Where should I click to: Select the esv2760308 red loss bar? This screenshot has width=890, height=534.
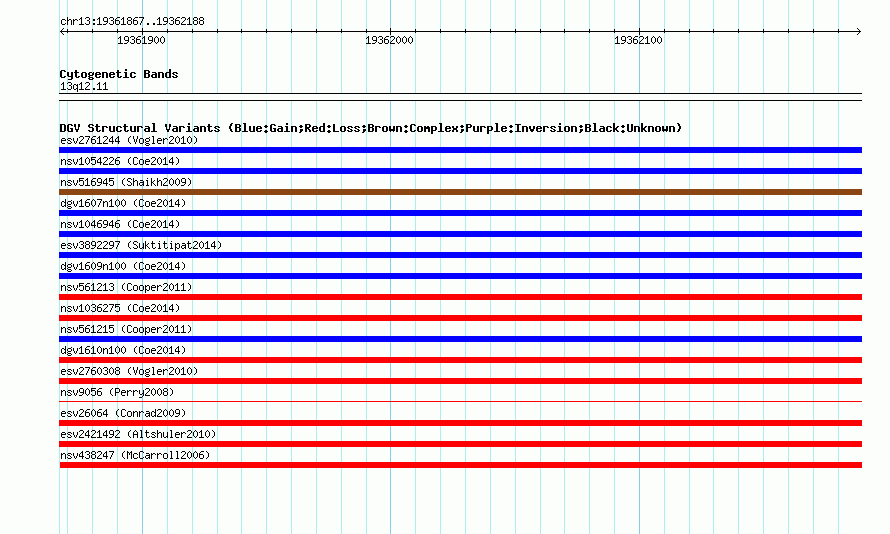[460, 381]
